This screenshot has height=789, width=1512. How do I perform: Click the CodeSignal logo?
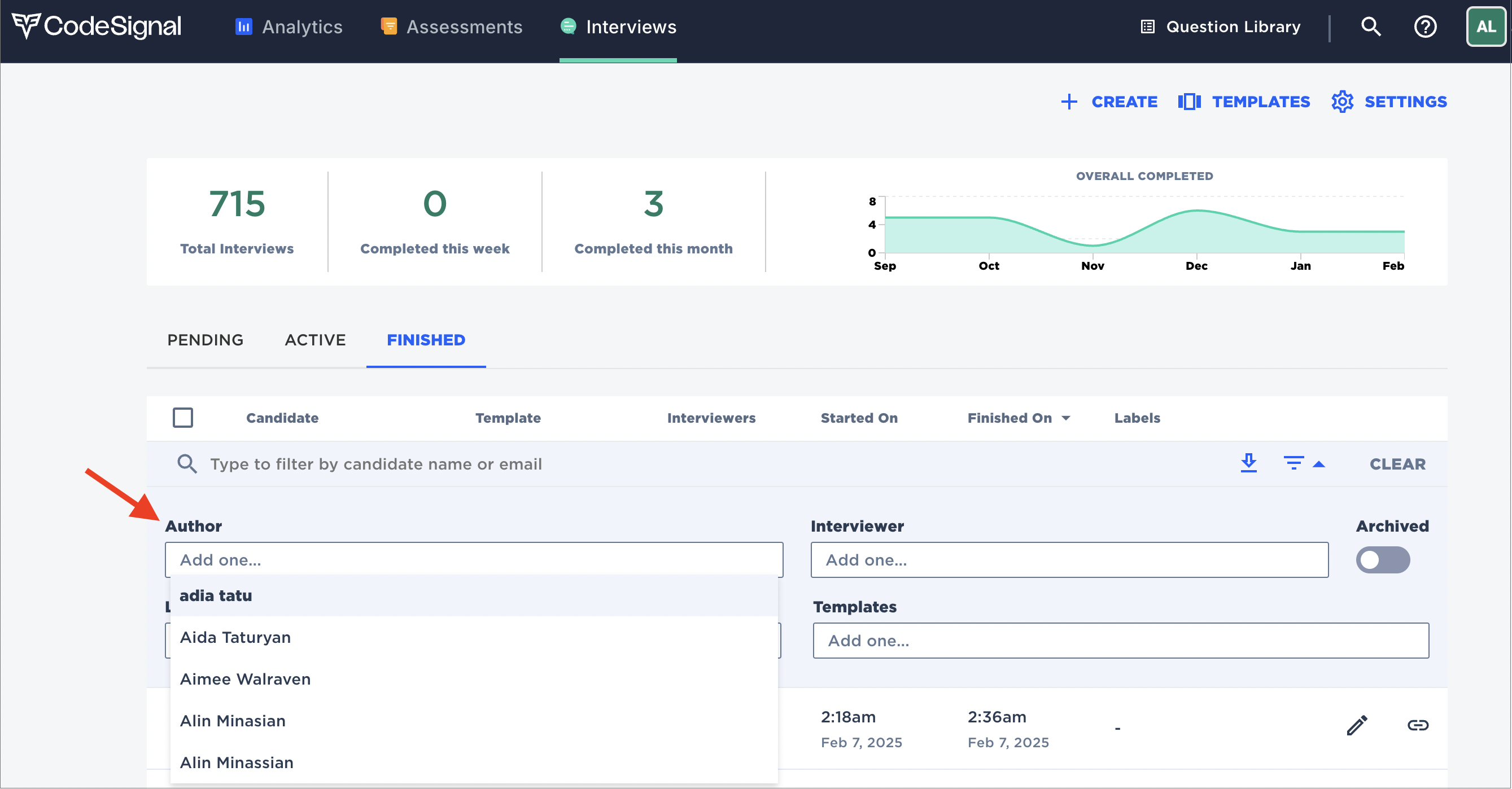pyautogui.click(x=97, y=27)
